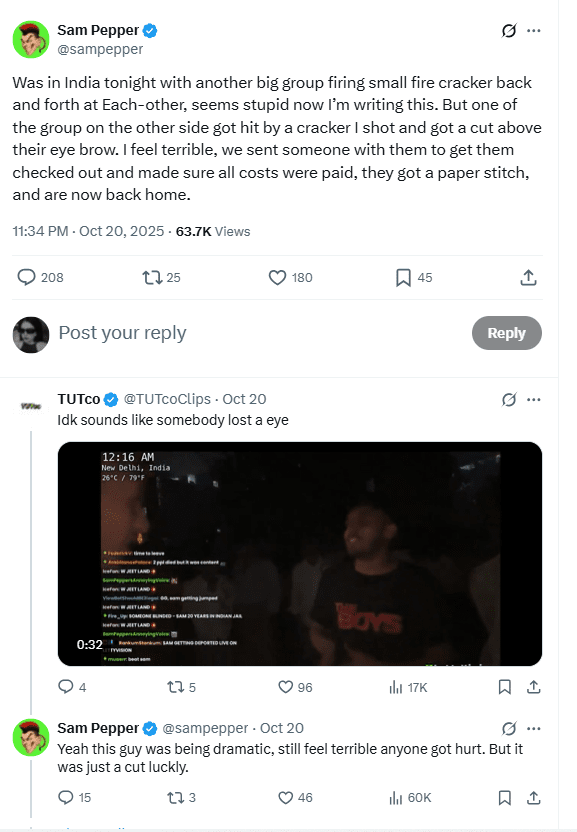
Task: Open Grok actions on Sam Pepper's tweet
Action: pos(510,31)
